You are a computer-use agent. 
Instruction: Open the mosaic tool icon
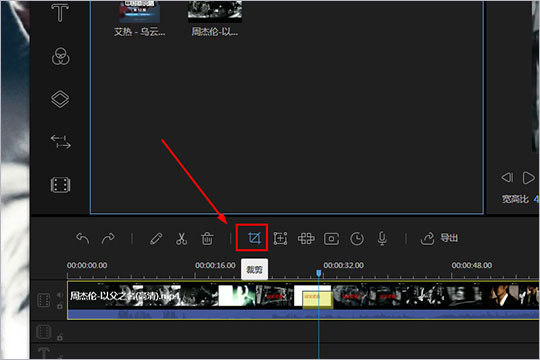click(x=306, y=238)
